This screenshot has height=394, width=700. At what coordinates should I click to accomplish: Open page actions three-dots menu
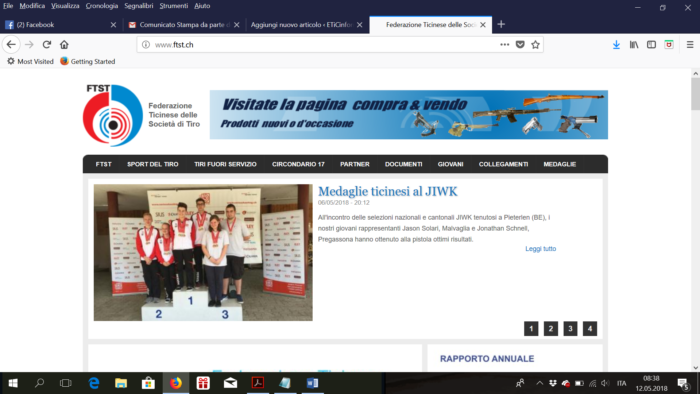point(504,45)
